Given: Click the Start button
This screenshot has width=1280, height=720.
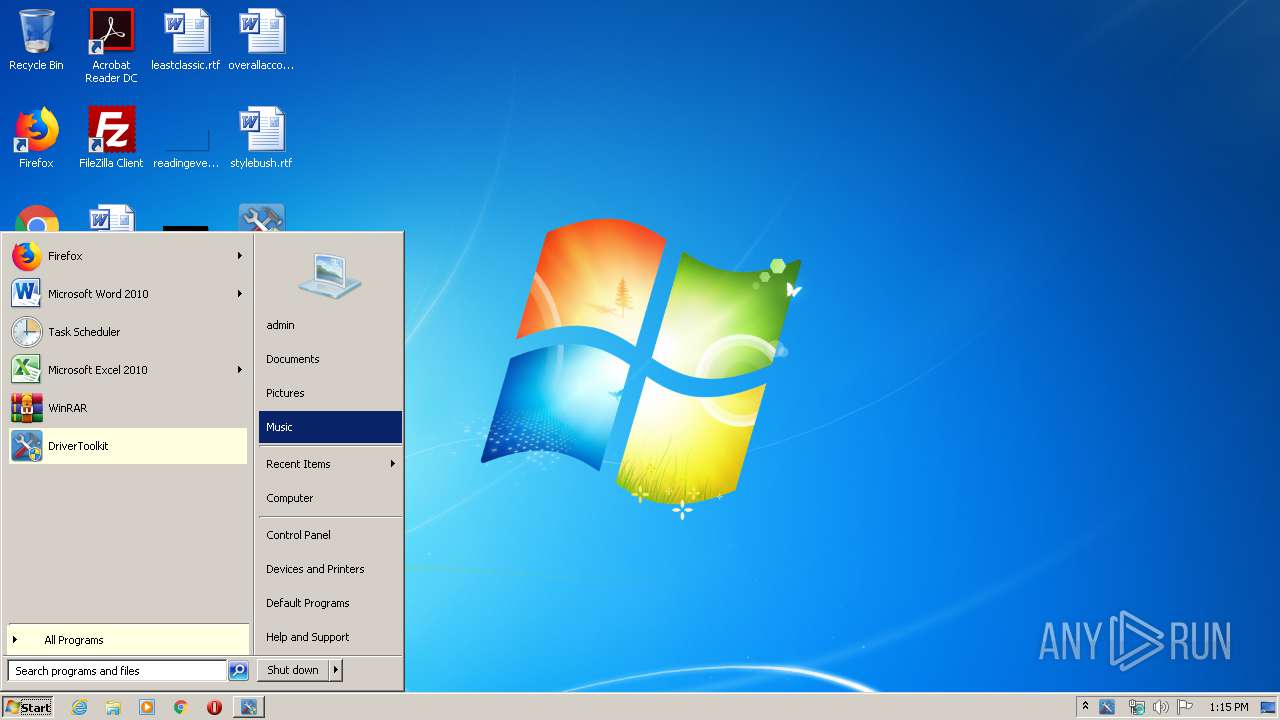Looking at the screenshot, I should [28, 707].
